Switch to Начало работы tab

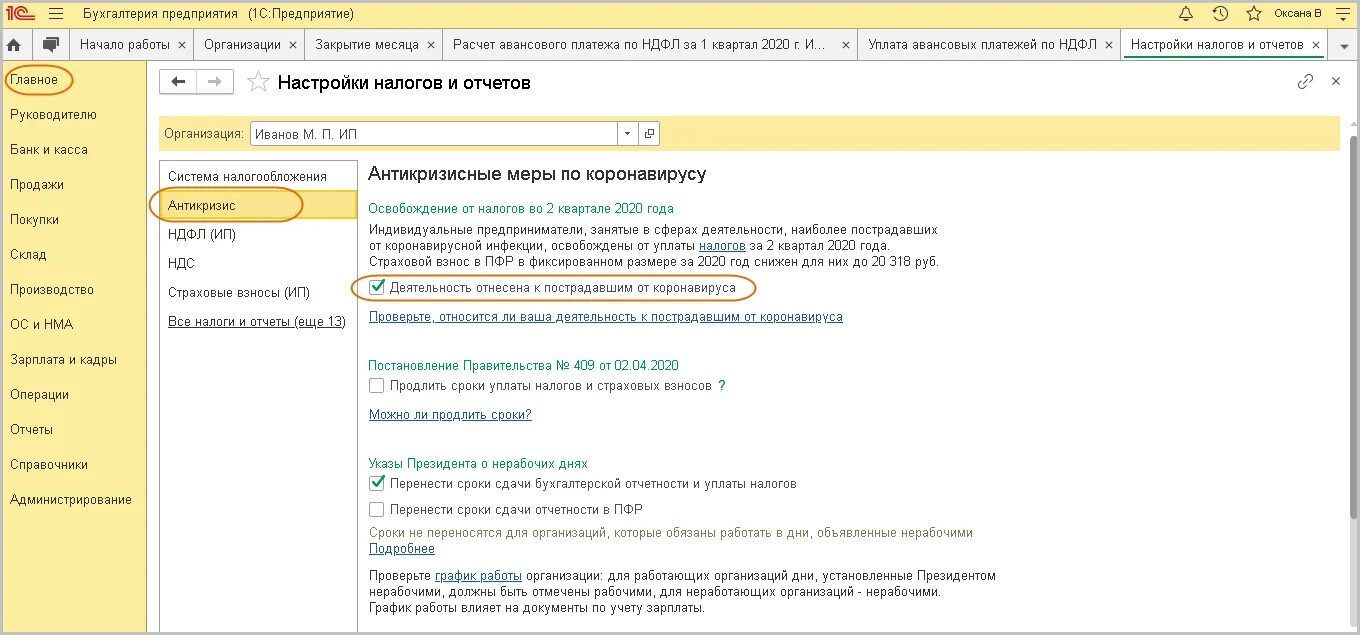[124, 45]
